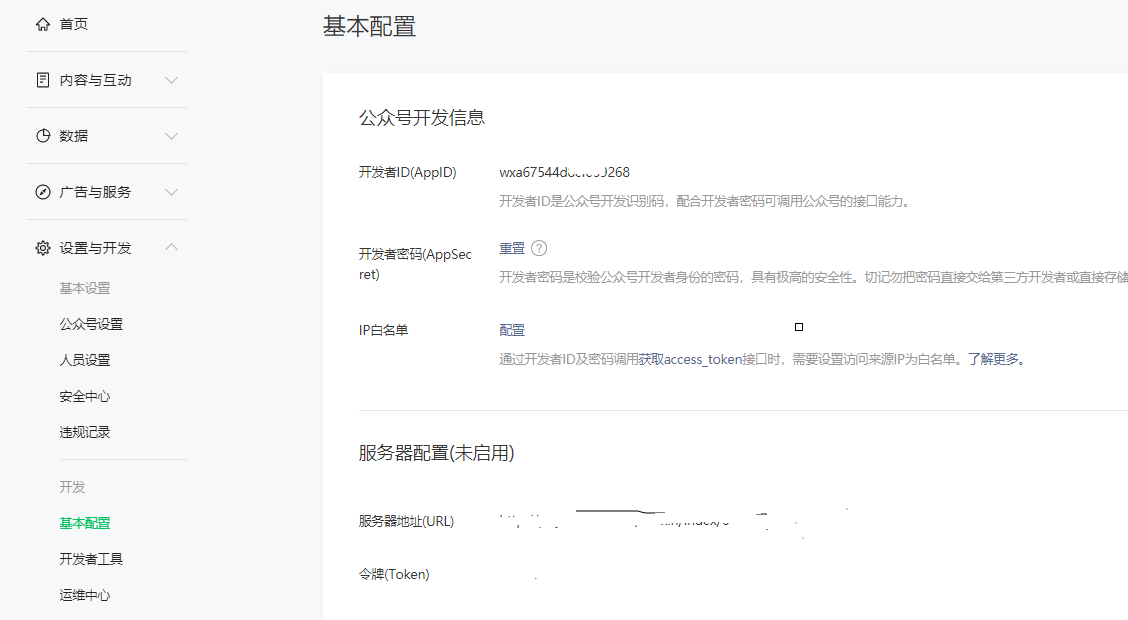
Task: Click the document icon for 内容与互动
Action: click(x=43, y=80)
